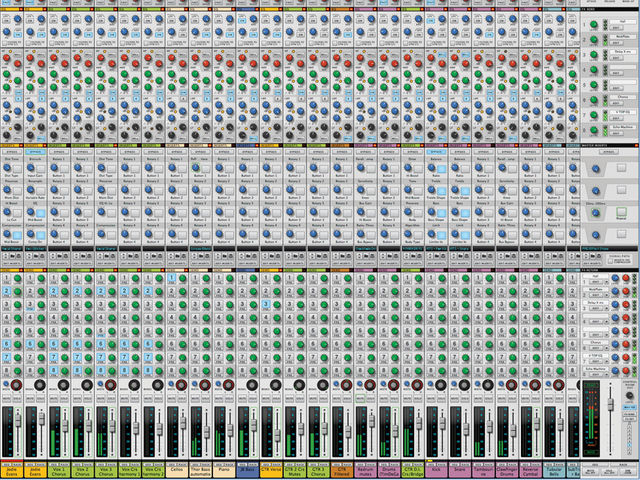Click the pan knob on the Kick channel

pos(441,385)
